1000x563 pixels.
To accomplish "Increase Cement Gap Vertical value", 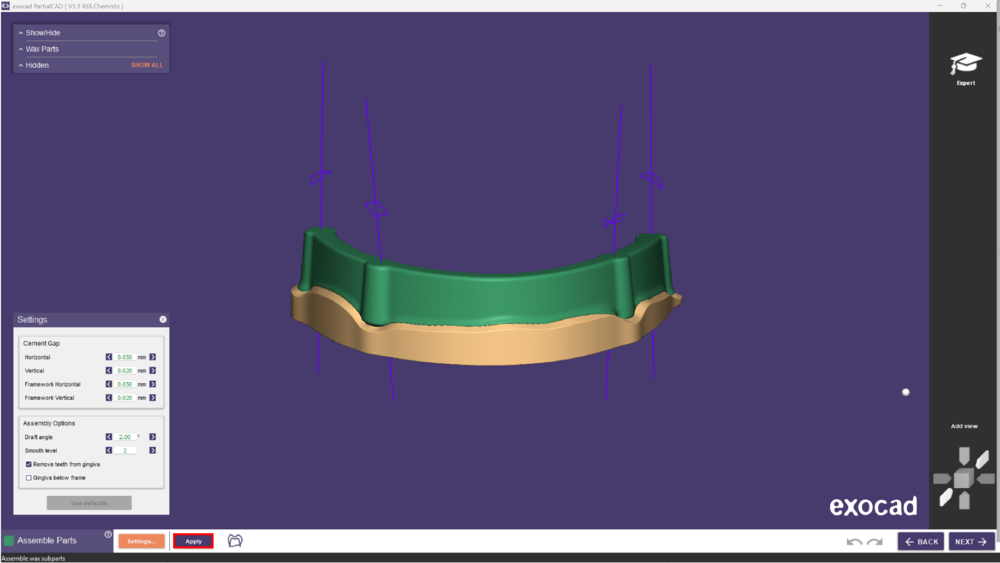I will (152, 370).
